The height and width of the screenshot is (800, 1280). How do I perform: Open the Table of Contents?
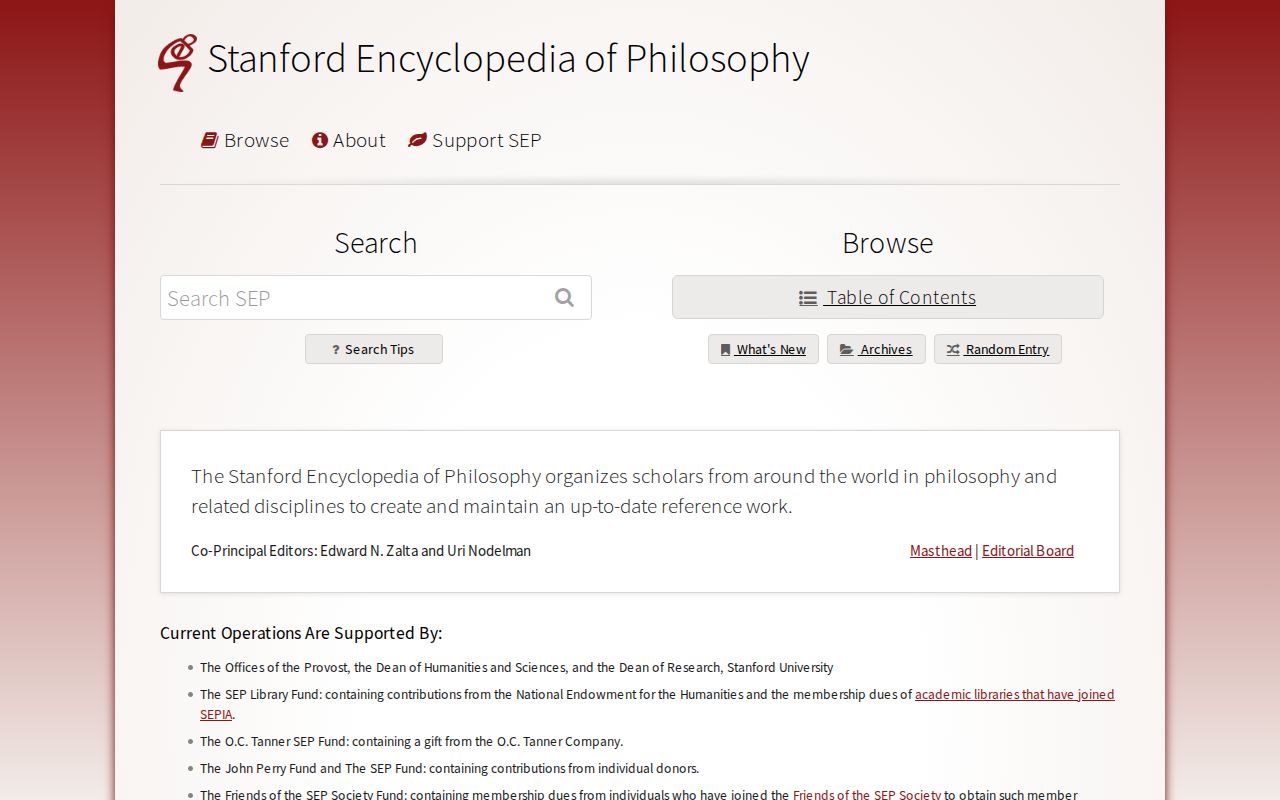coord(900,297)
